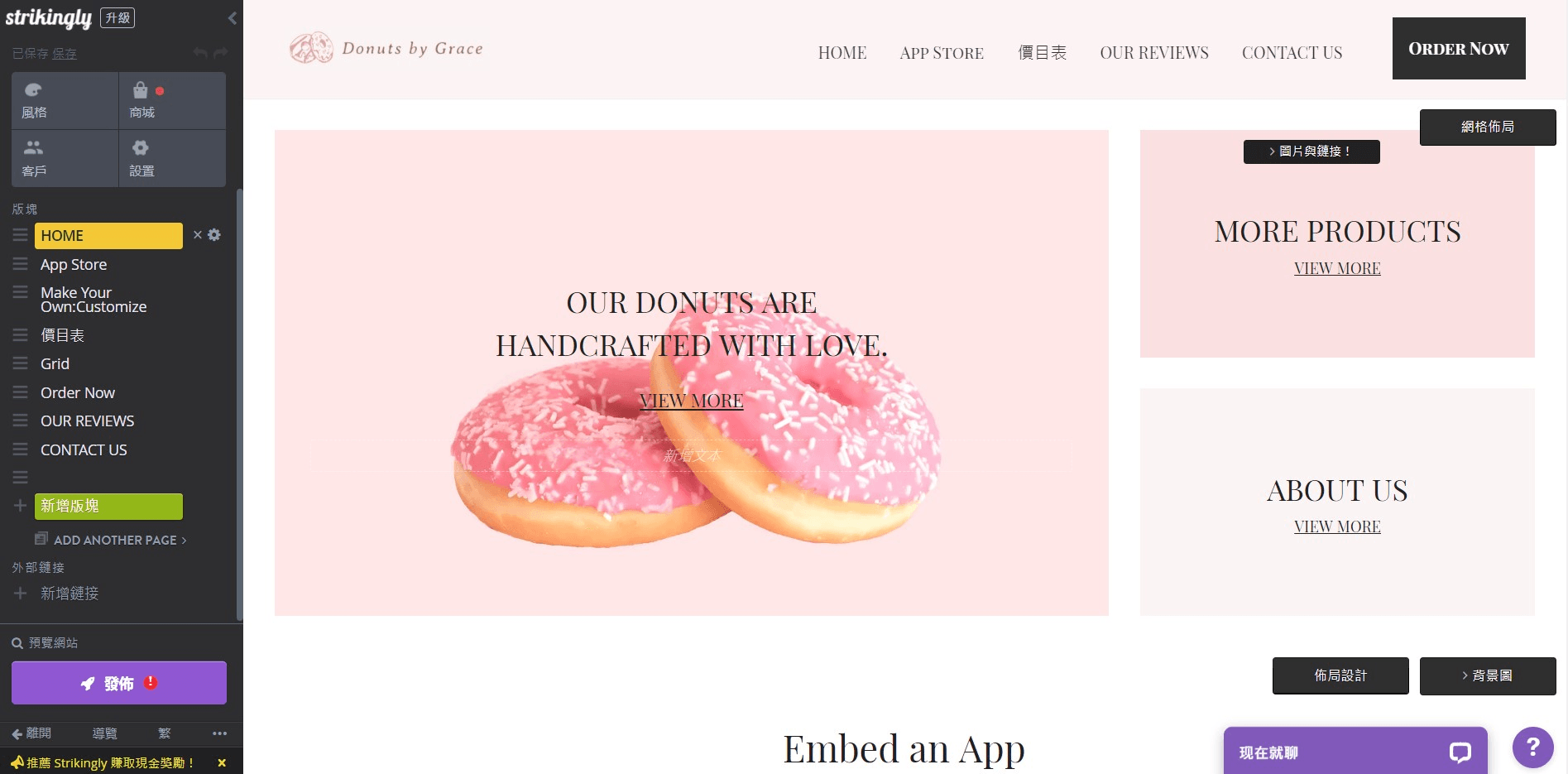Viewport: 1568px width, 774px height.
Task: Click the purple 發佈 publish button
Action: 119,683
